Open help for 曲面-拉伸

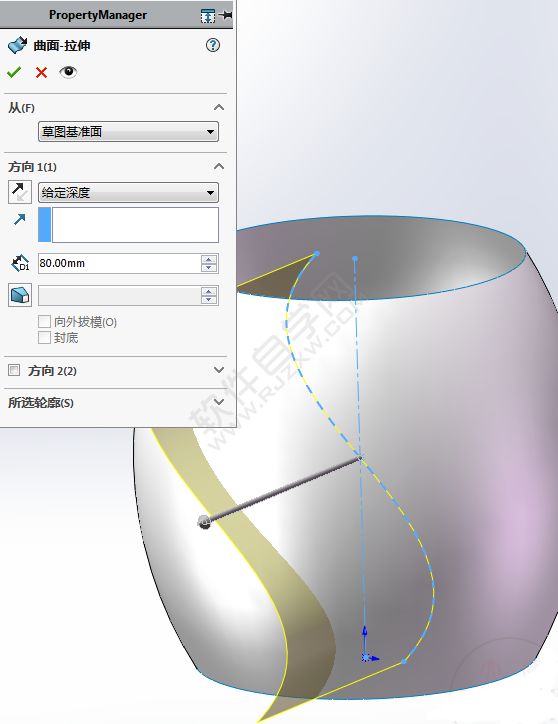click(212, 45)
